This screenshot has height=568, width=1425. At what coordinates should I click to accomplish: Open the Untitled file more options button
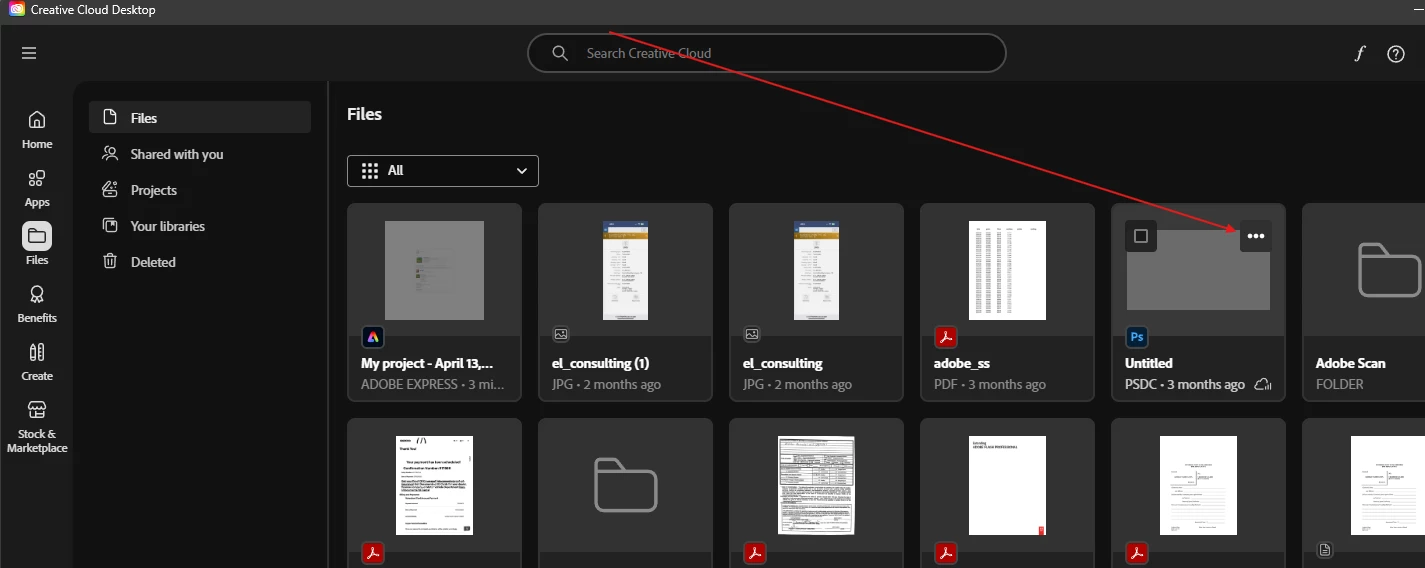point(1257,237)
